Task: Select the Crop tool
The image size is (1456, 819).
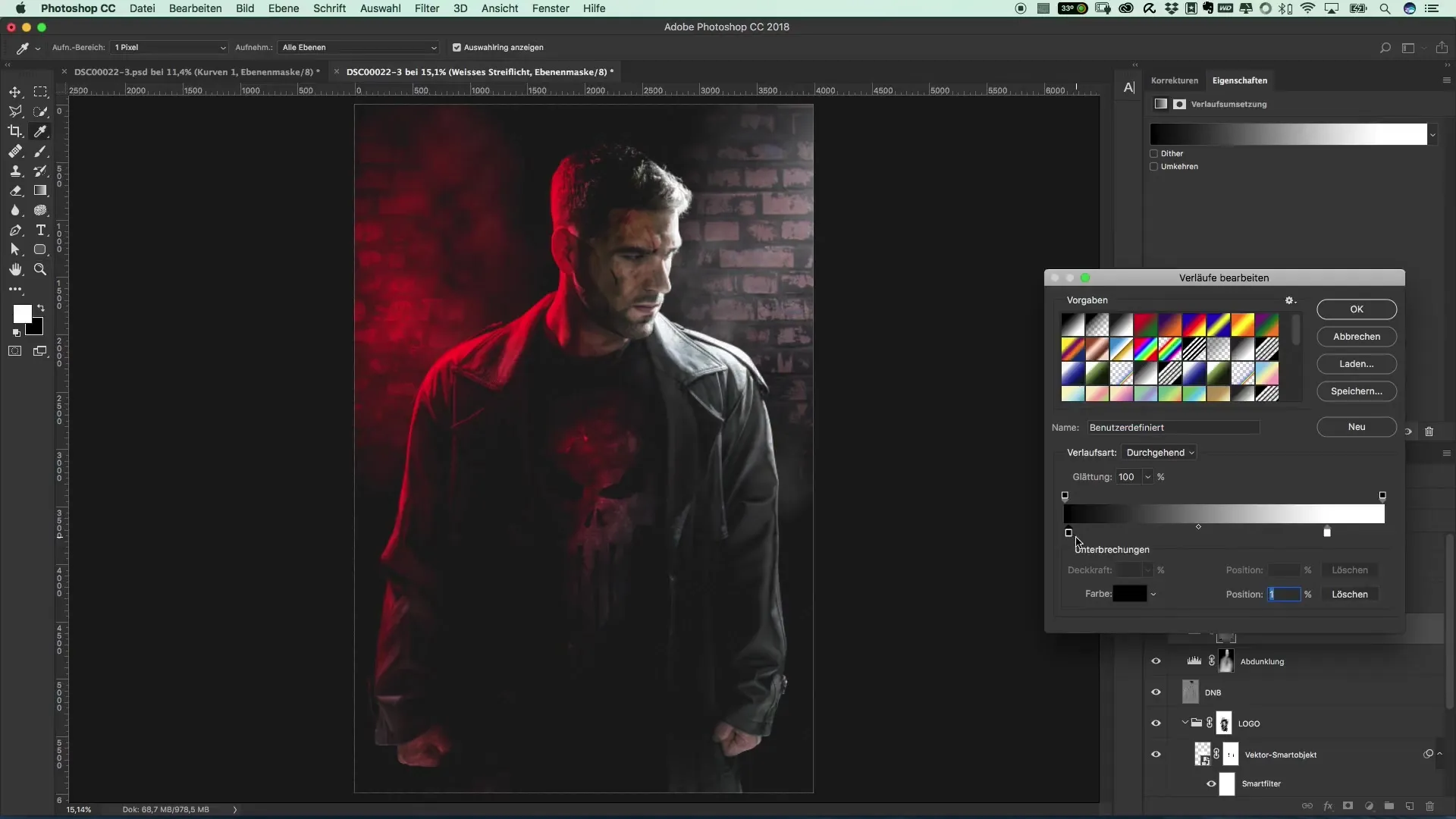Action: click(15, 131)
